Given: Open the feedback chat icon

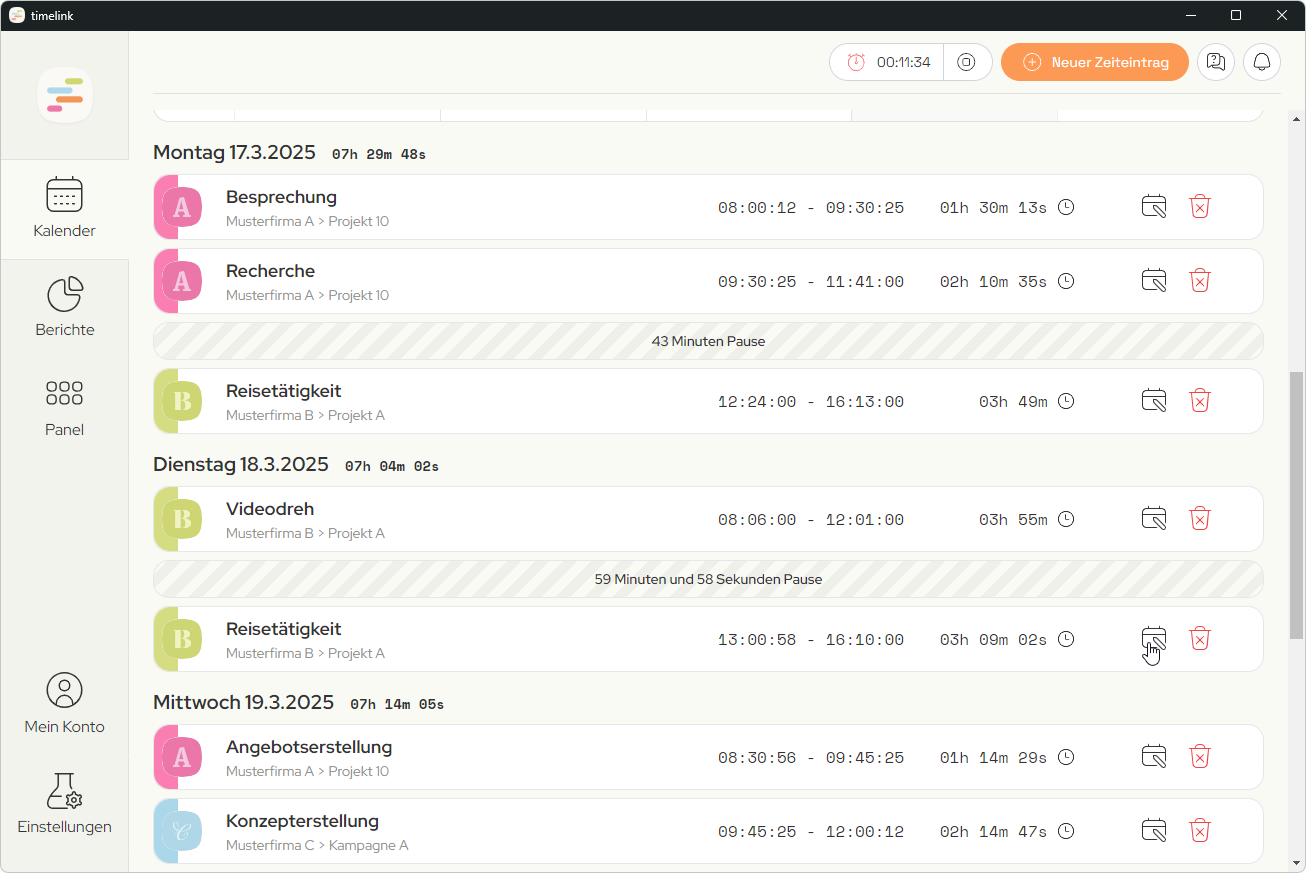Looking at the screenshot, I should (x=1215, y=62).
